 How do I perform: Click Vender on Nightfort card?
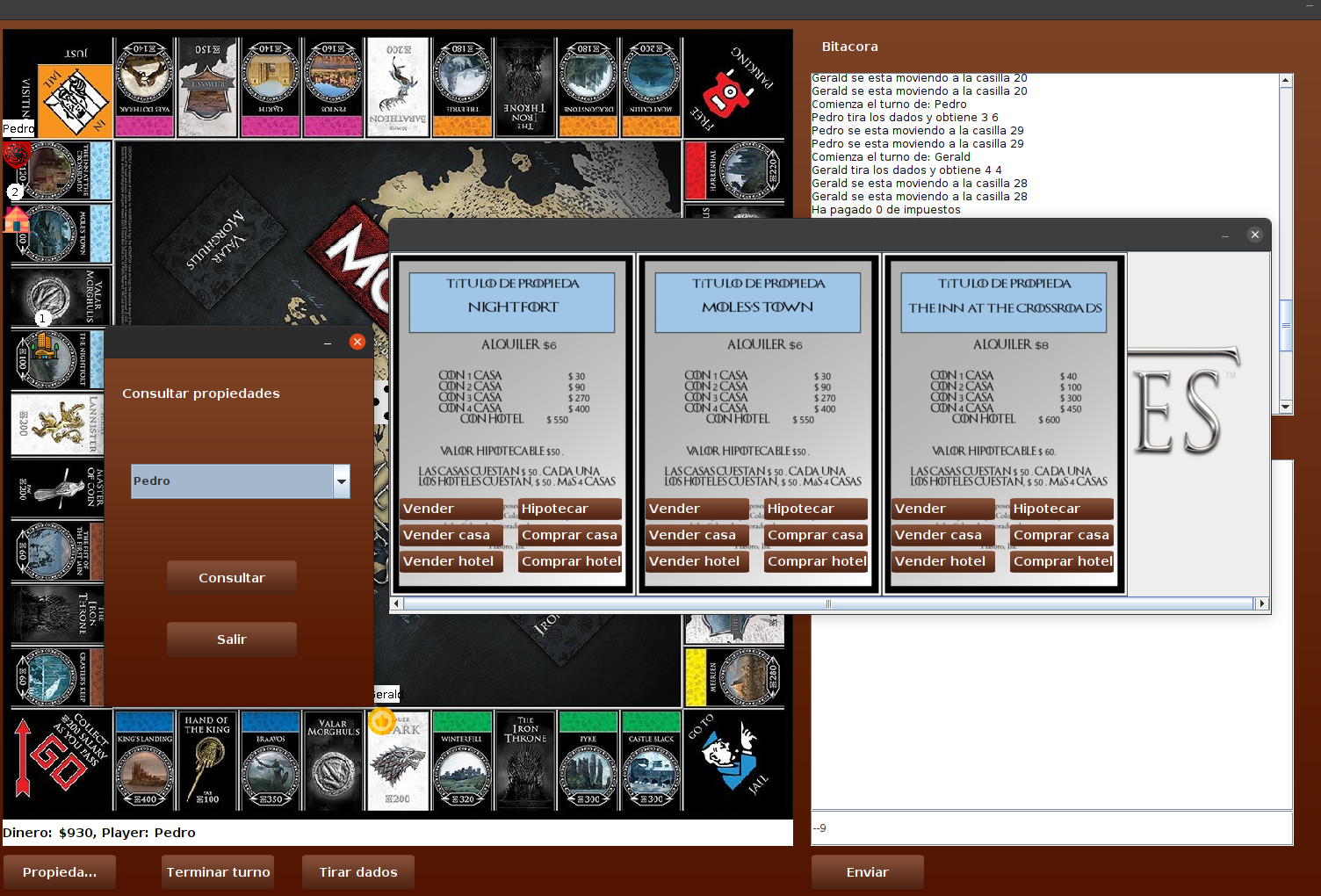[x=451, y=509]
